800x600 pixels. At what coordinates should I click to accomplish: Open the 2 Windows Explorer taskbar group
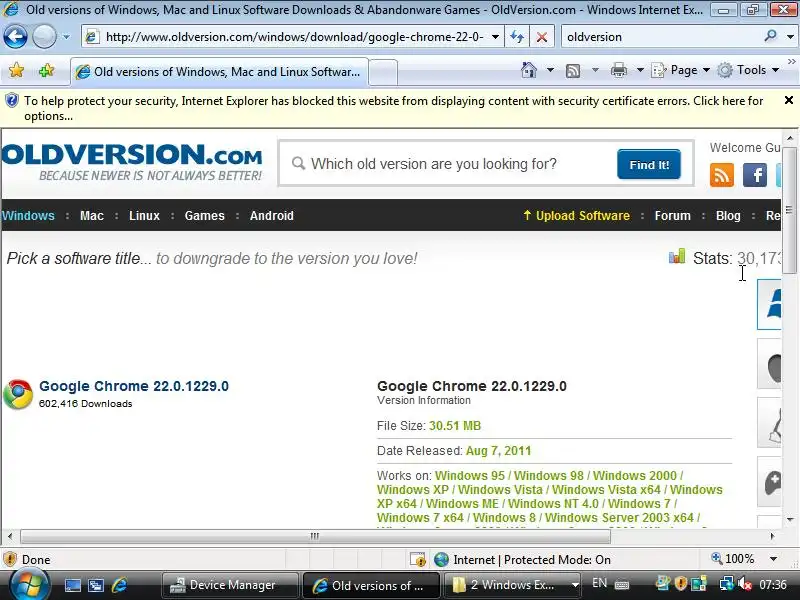point(515,585)
